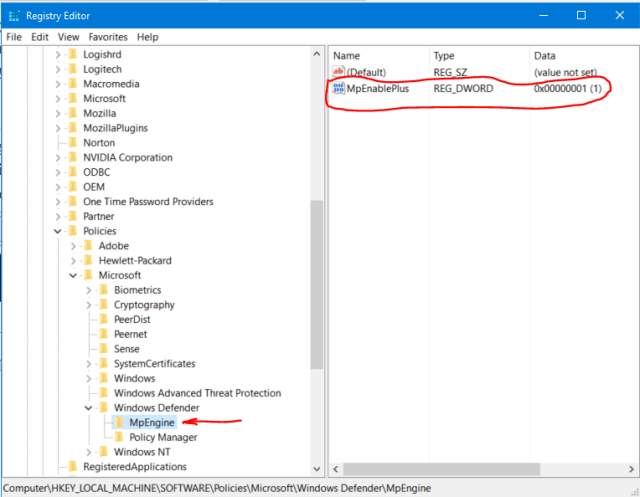Click the Peernet folder icon
The width and height of the screenshot is (640, 497).
tap(104, 333)
